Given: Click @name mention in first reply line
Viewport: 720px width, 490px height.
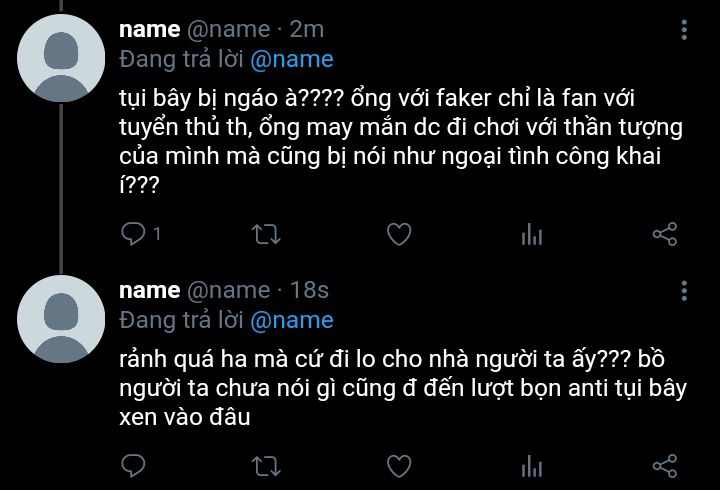Looking at the screenshot, I should point(292,60).
